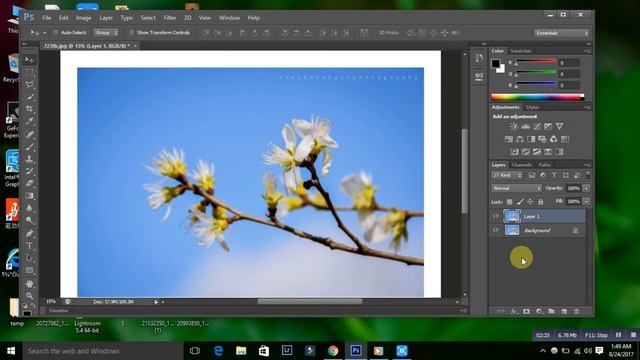Open the Window menu
Screen dimensions: 640x360
[x=229, y=18]
